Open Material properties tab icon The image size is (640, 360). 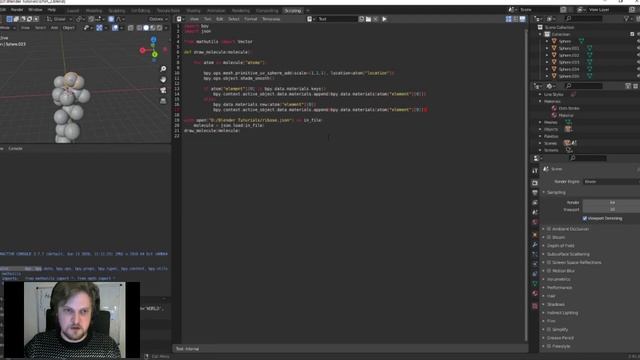click(535, 293)
